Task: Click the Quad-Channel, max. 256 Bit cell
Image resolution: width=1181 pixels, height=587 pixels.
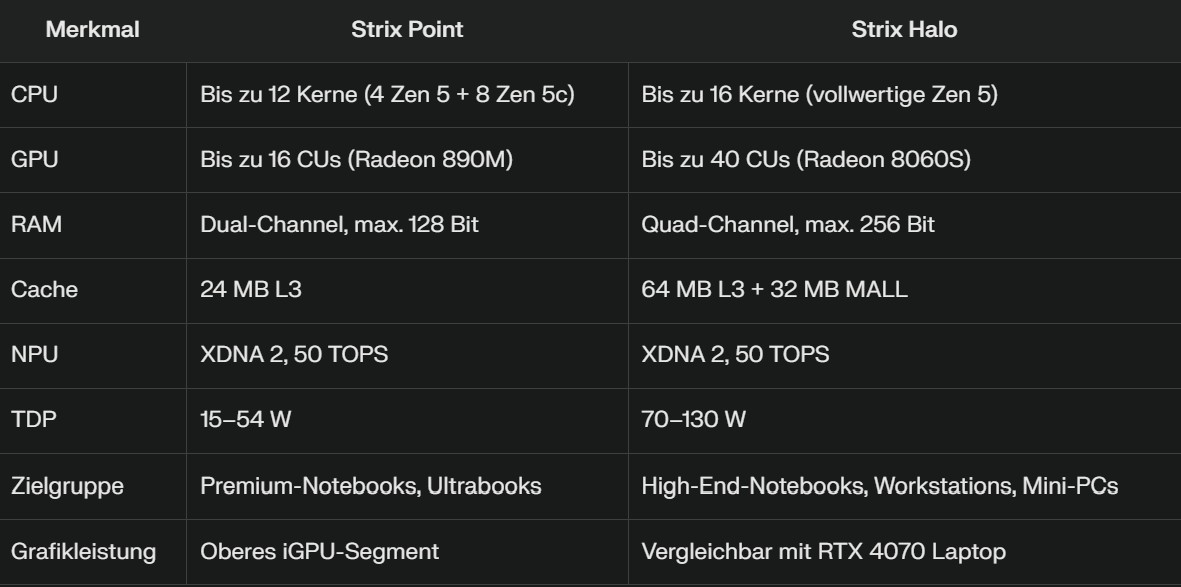Action: [788, 225]
